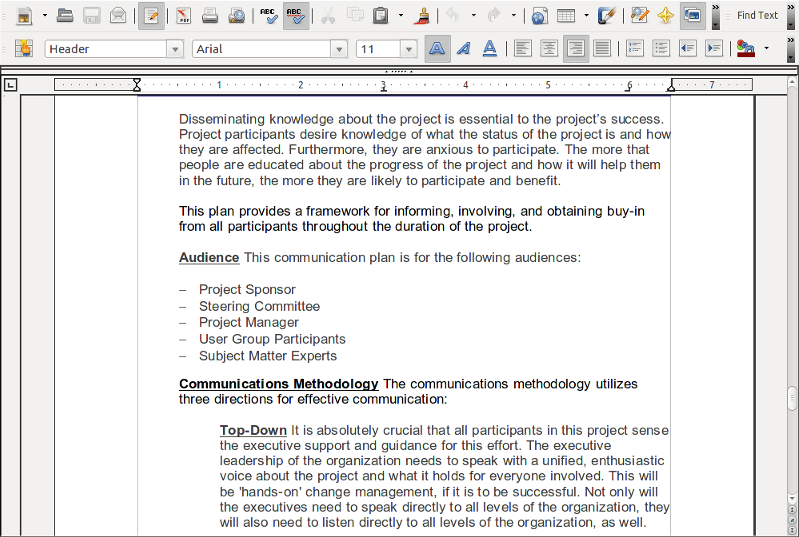Toggle numbered list
This screenshot has height=537, width=799.
(x=634, y=49)
